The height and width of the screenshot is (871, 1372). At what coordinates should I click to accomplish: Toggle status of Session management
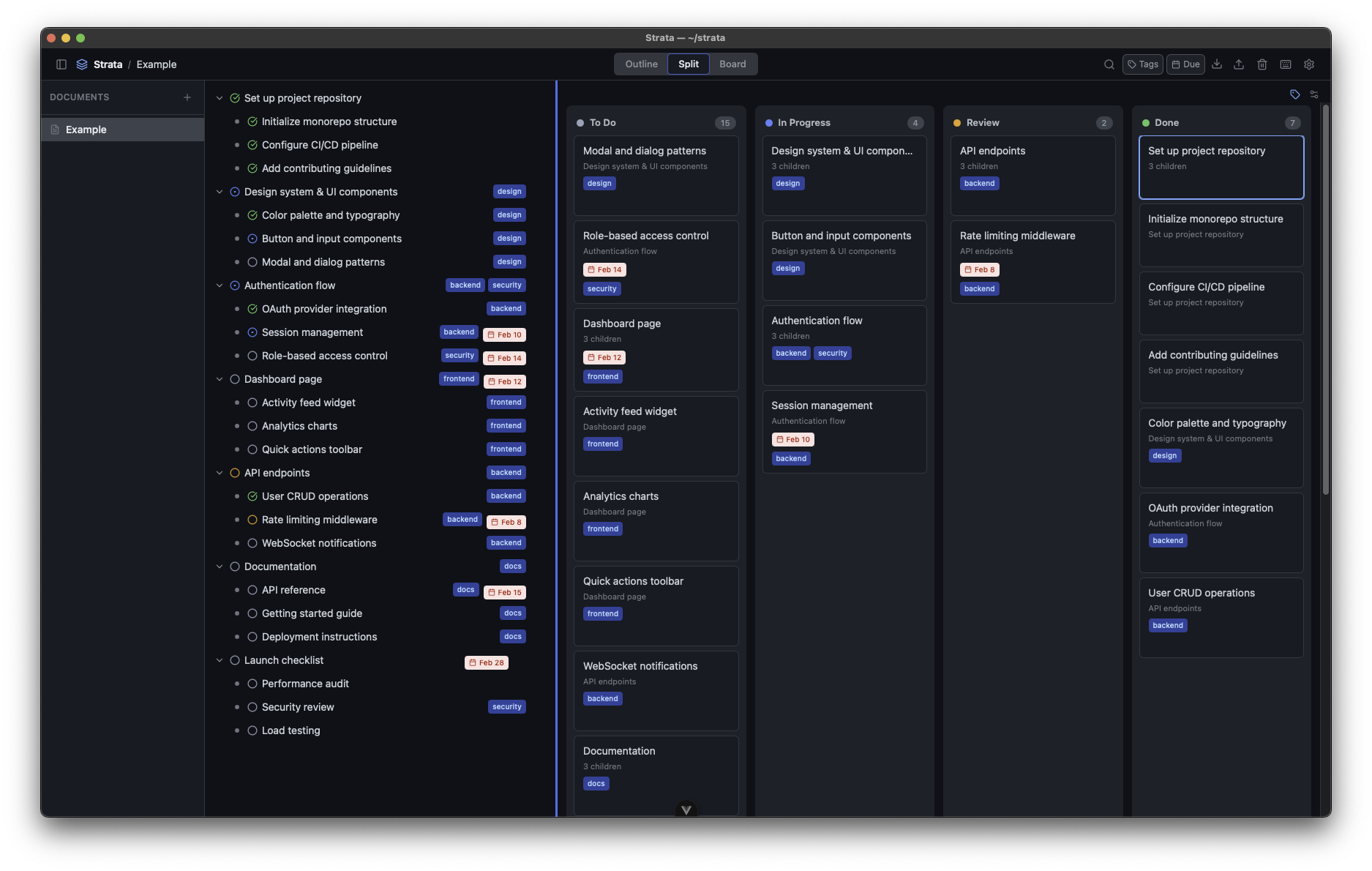point(252,332)
